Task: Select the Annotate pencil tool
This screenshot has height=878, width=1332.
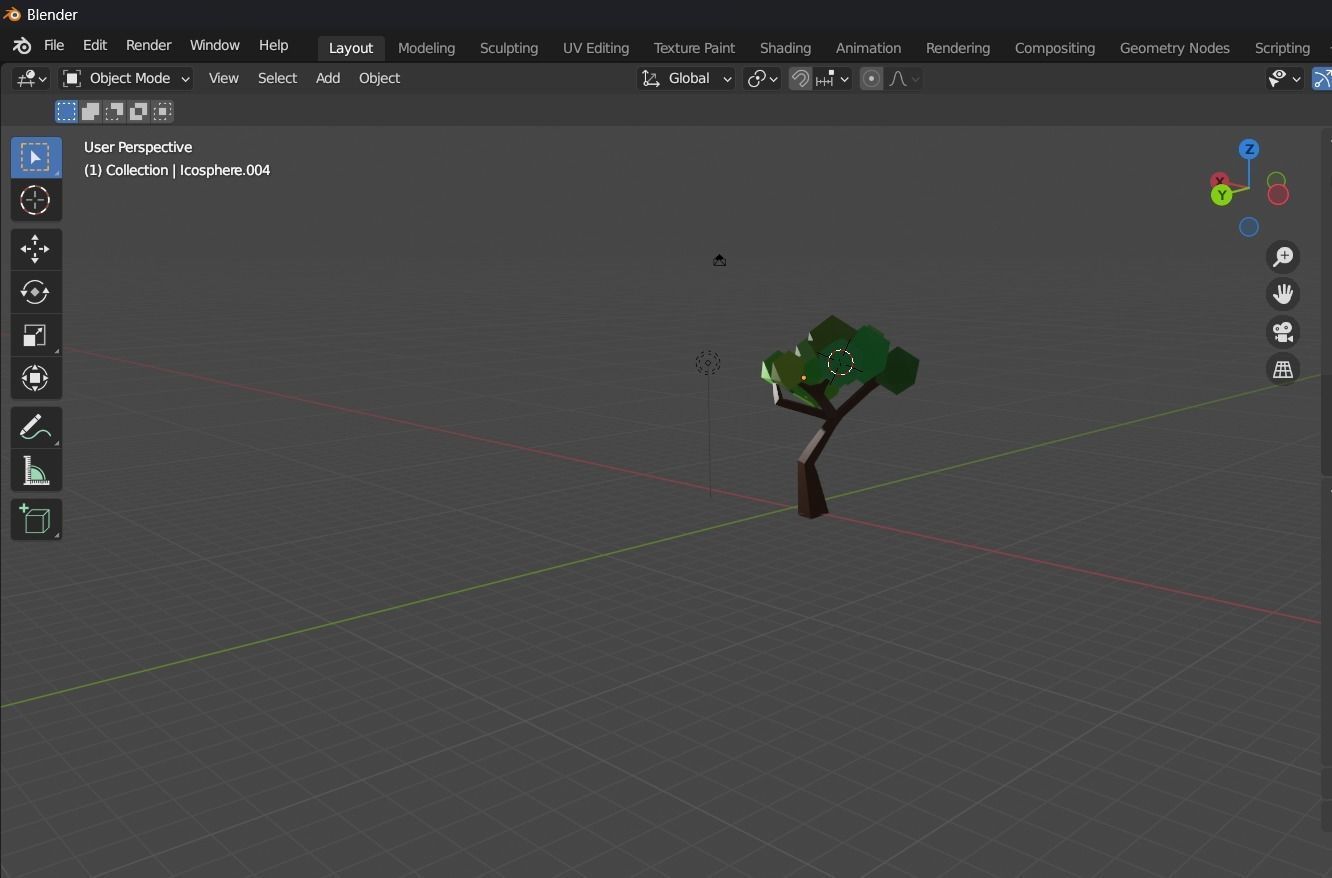Action: point(36,427)
